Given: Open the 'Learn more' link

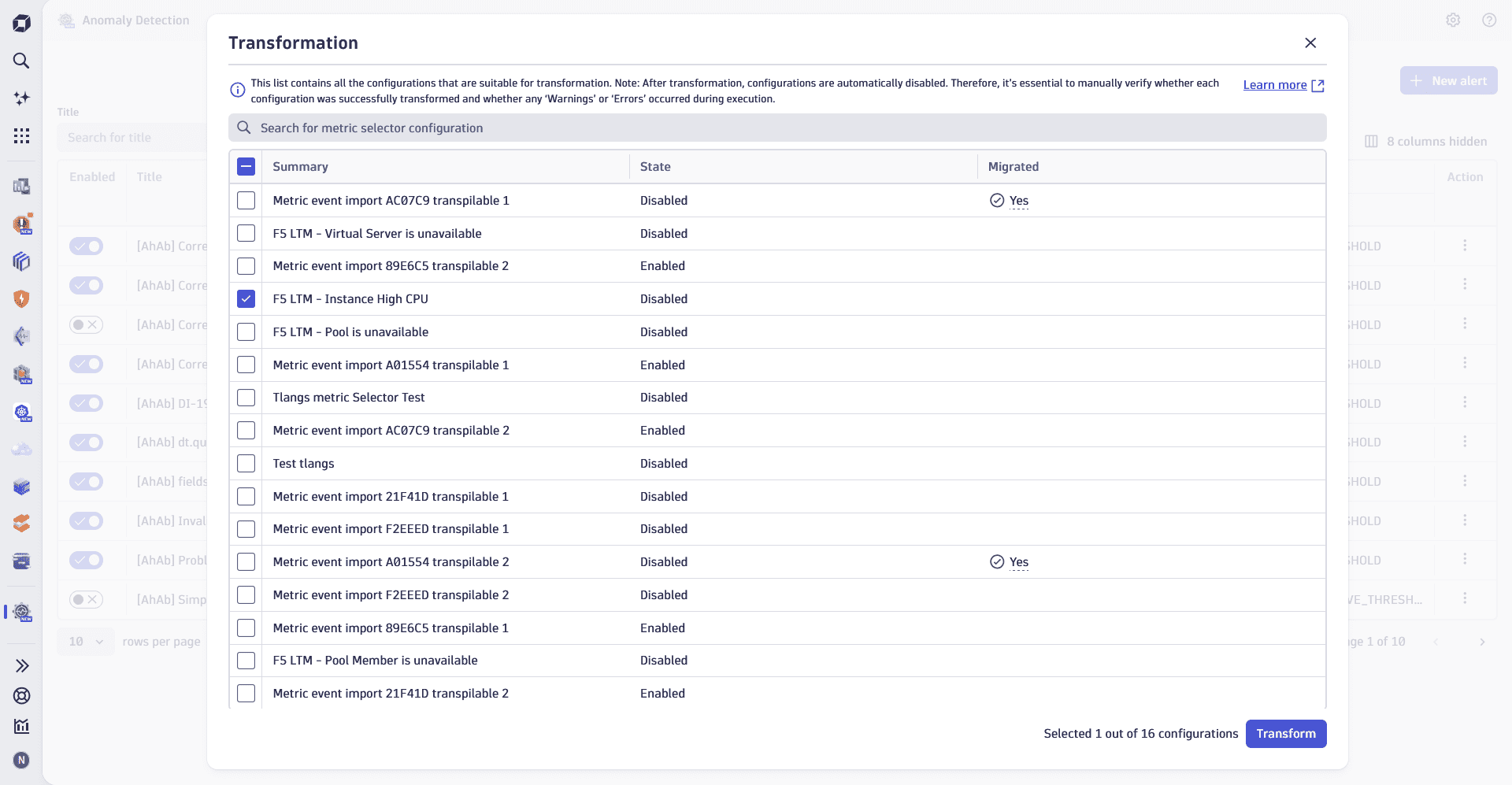Looking at the screenshot, I should coord(1277,85).
